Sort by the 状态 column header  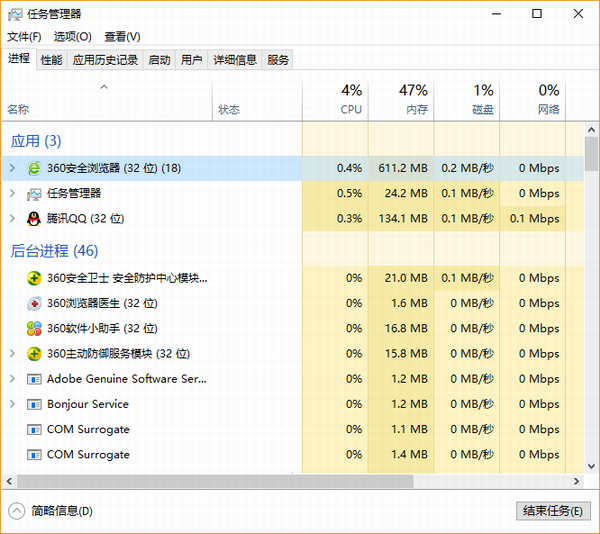coord(257,101)
